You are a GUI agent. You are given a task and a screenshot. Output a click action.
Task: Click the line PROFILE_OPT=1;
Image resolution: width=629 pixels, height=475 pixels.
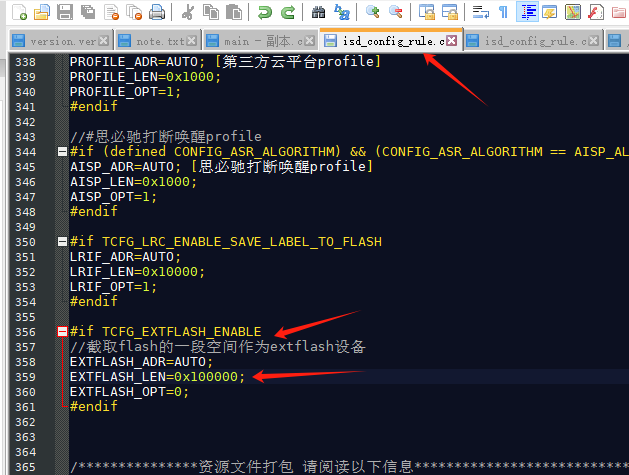pos(125,92)
